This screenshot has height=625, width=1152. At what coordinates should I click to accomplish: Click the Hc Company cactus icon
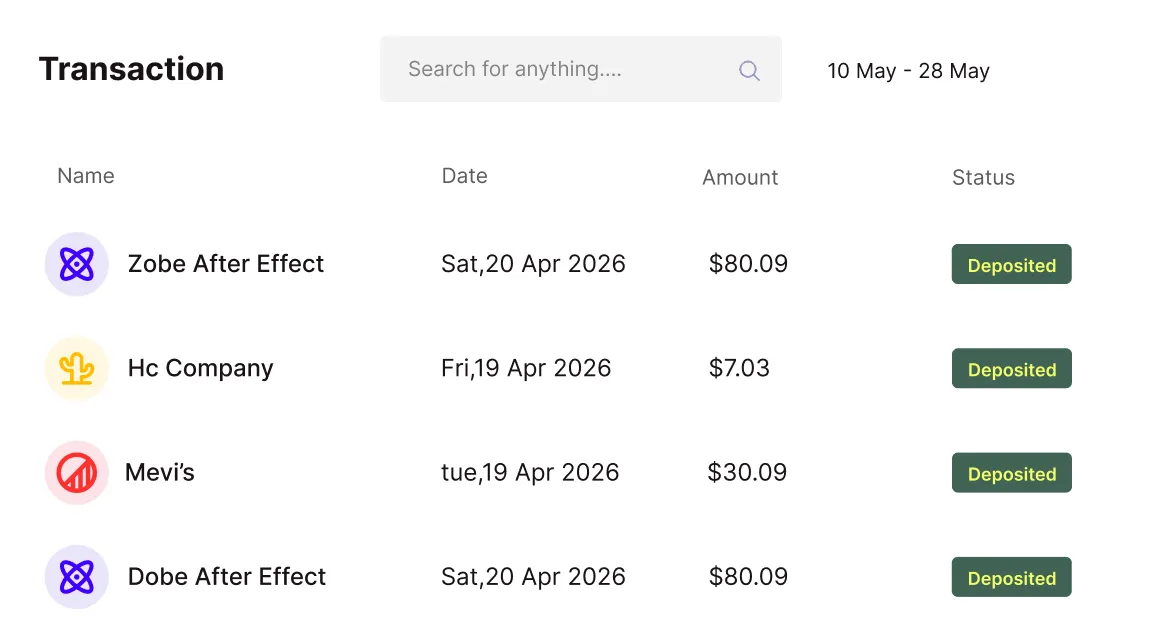click(x=76, y=369)
